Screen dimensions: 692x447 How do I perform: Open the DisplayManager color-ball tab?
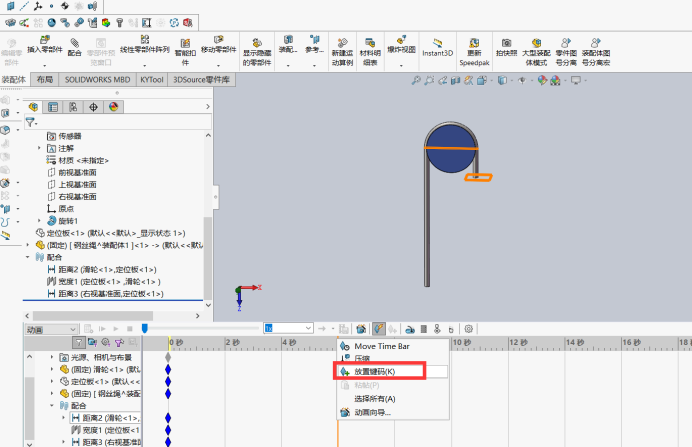coord(113,107)
